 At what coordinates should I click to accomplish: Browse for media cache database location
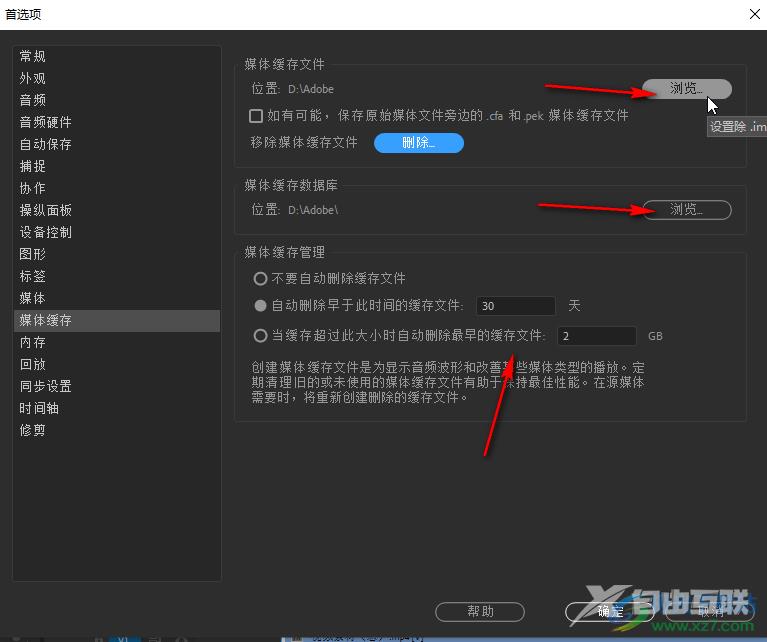687,210
